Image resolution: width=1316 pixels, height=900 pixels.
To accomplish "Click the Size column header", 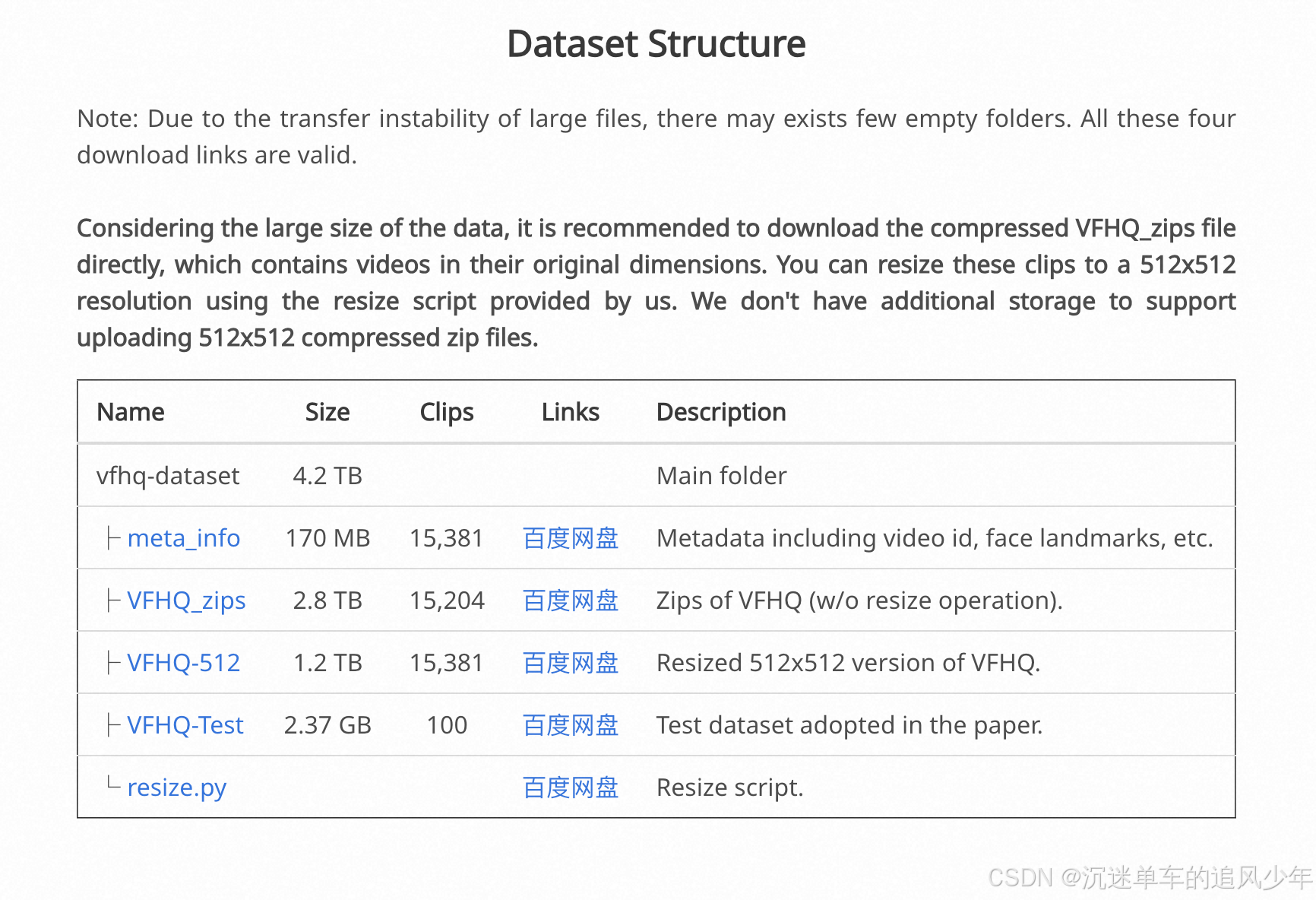I will coord(327,412).
